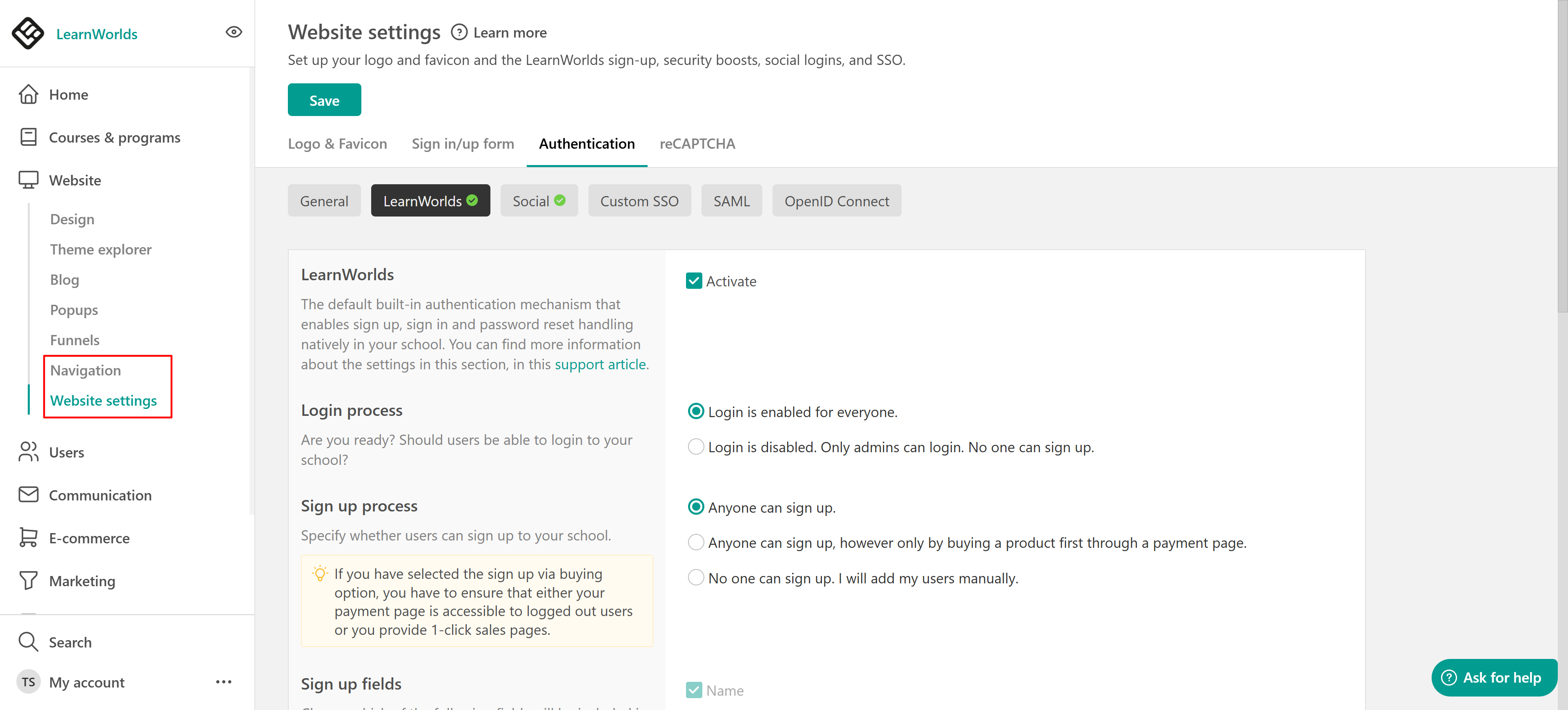Collapse the Website sidebar section

[x=75, y=180]
